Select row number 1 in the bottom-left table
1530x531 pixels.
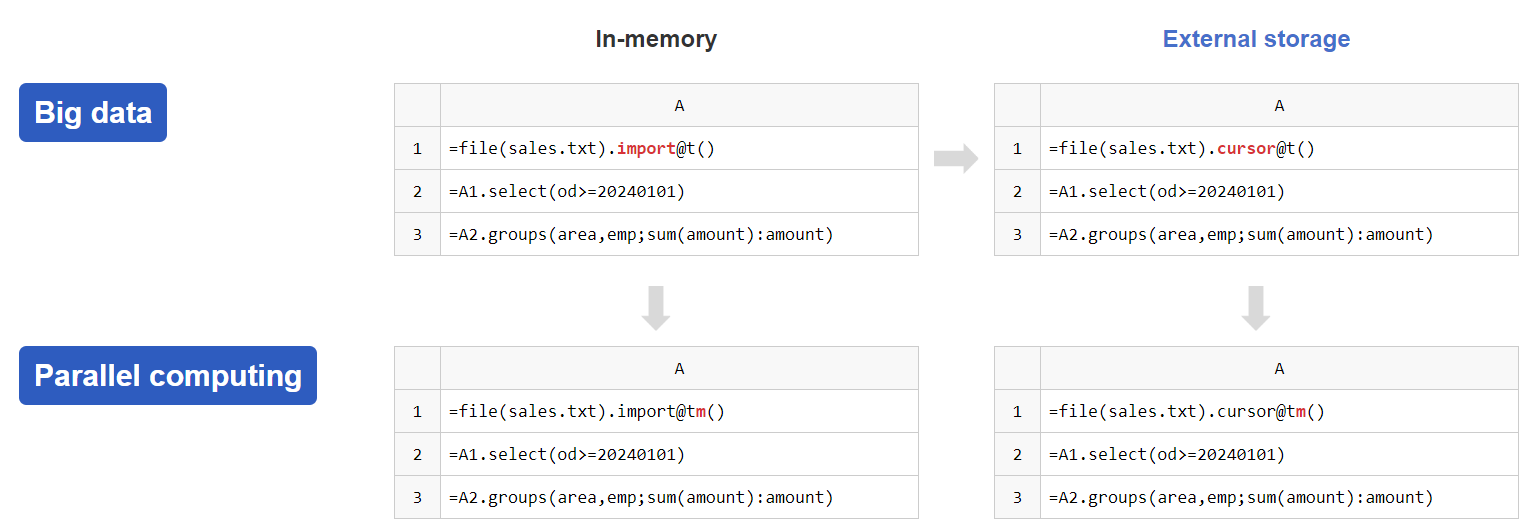417,411
